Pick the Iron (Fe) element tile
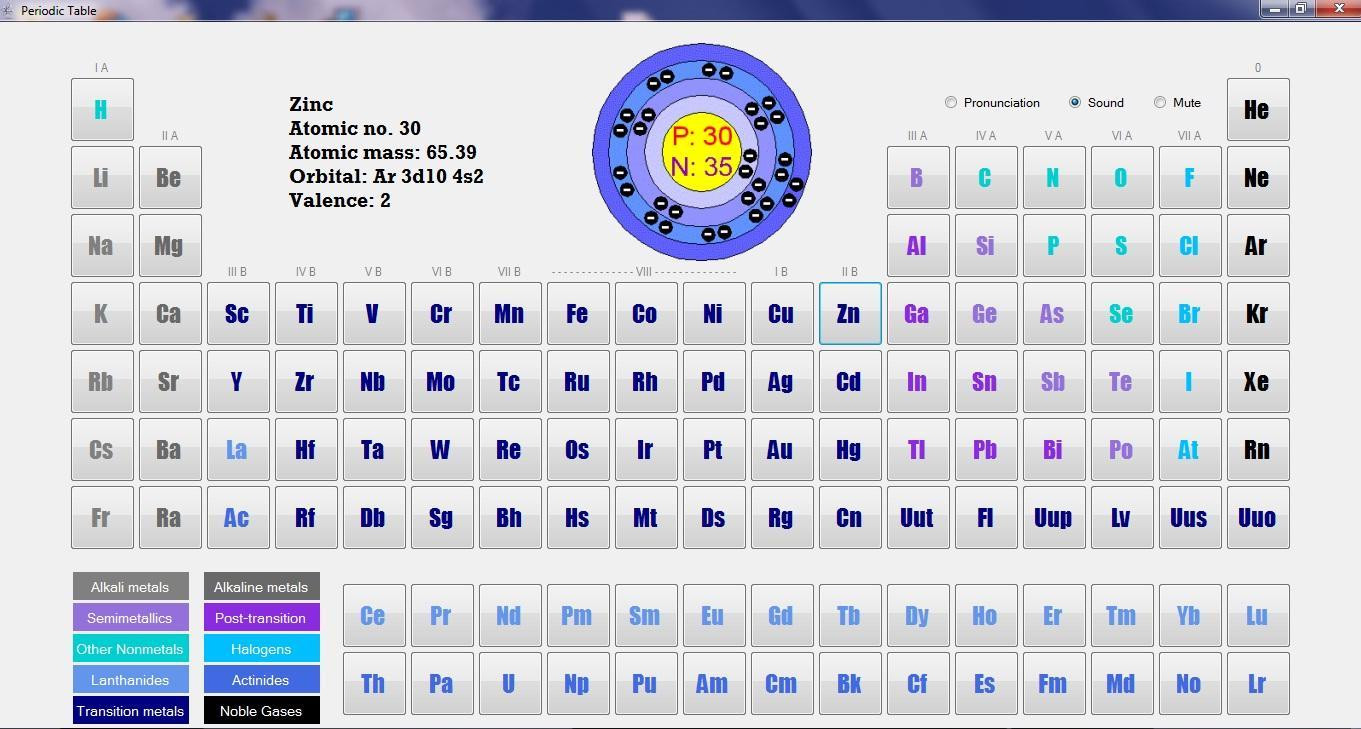Screen dimensions: 1361x729 point(578,314)
